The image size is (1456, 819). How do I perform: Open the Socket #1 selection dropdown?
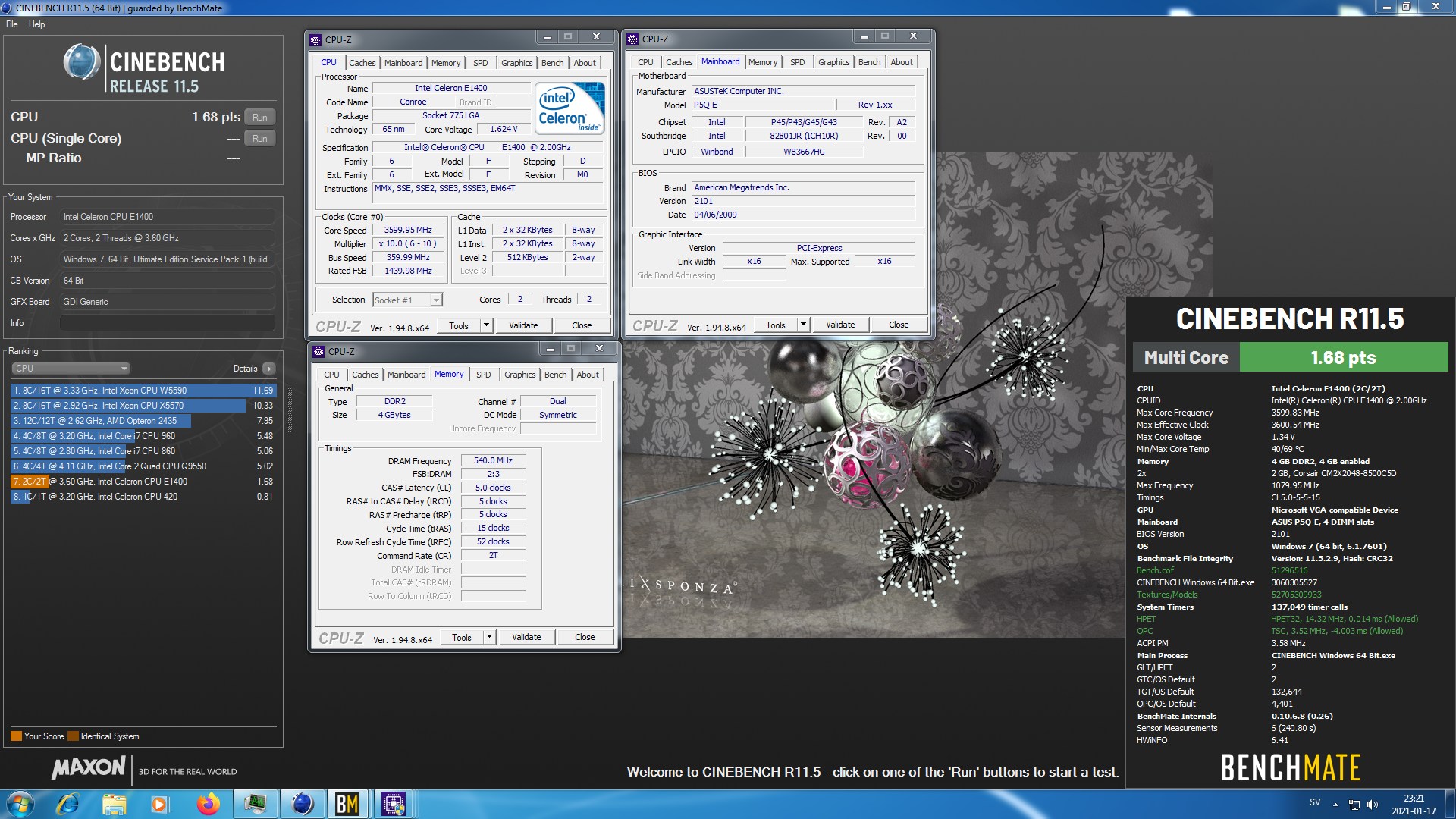[407, 300]
